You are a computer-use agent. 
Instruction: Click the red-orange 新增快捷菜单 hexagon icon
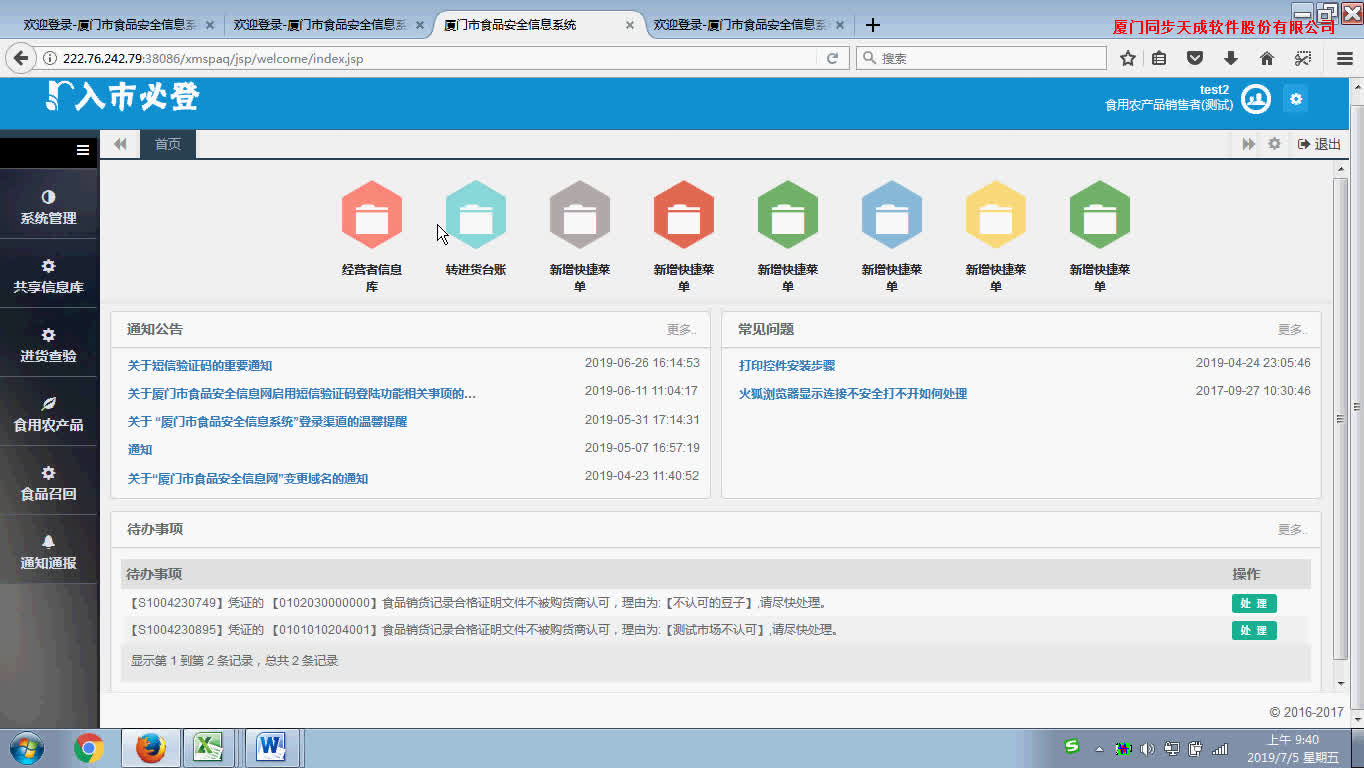click(x=684, y=215)
